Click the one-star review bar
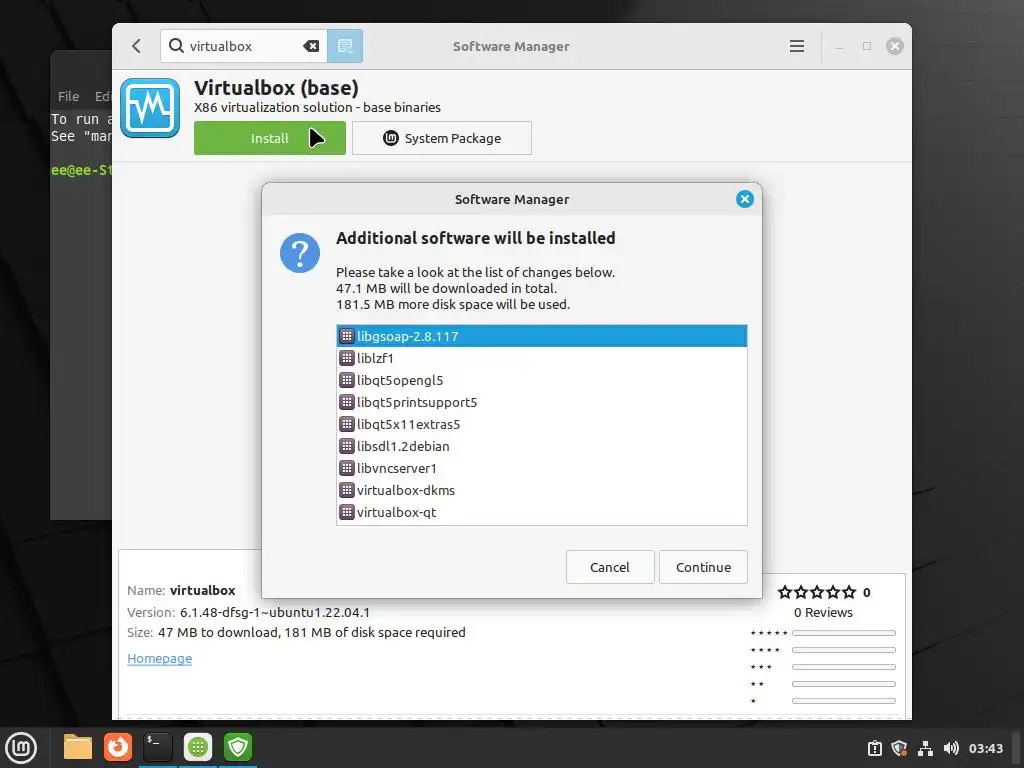Image resolution: width=1024 pixels, height=768 pixels. [x=844, y=701]
